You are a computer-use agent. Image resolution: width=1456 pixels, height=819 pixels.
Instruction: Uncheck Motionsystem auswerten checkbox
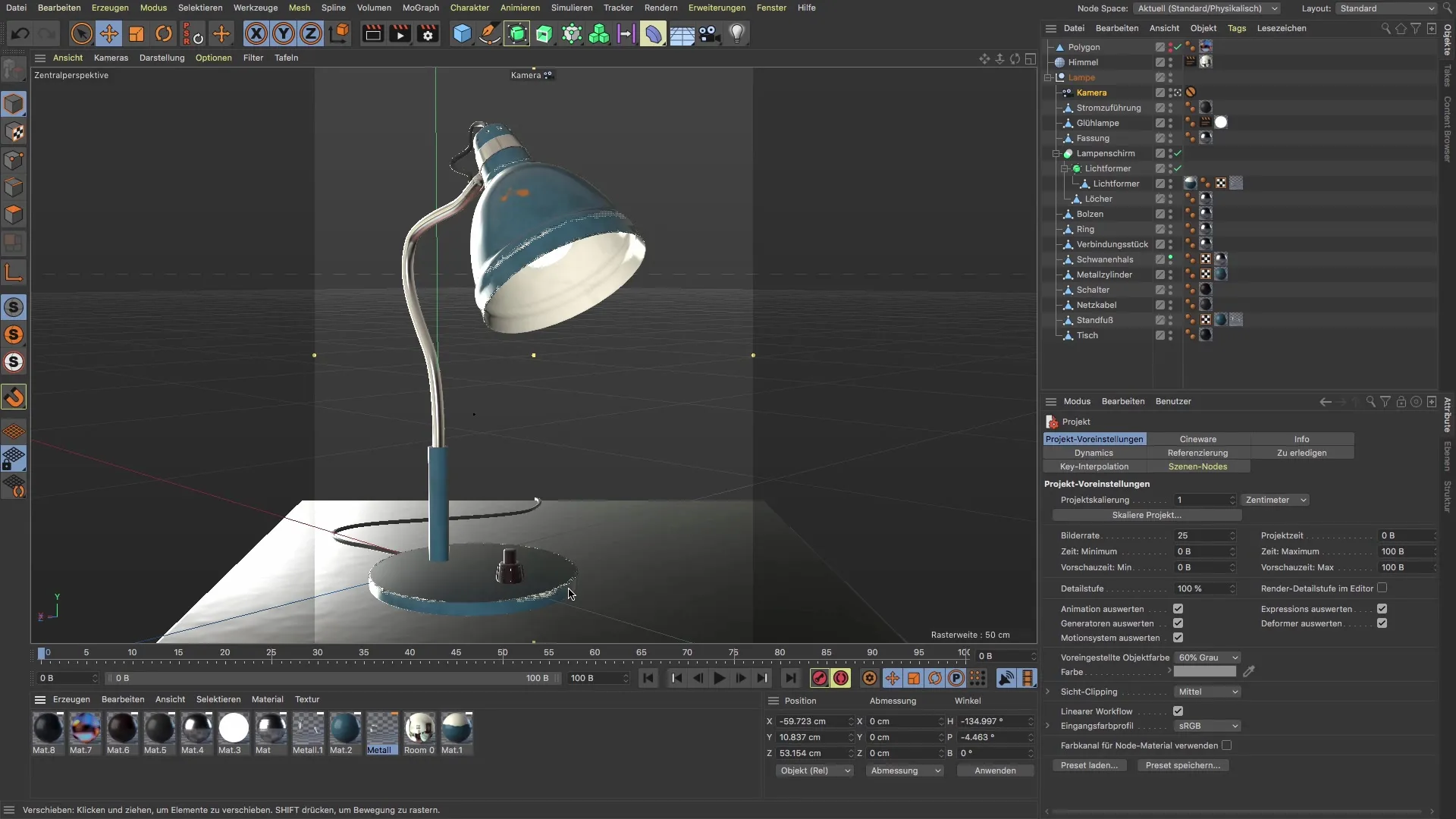[x=1178, y=638]
